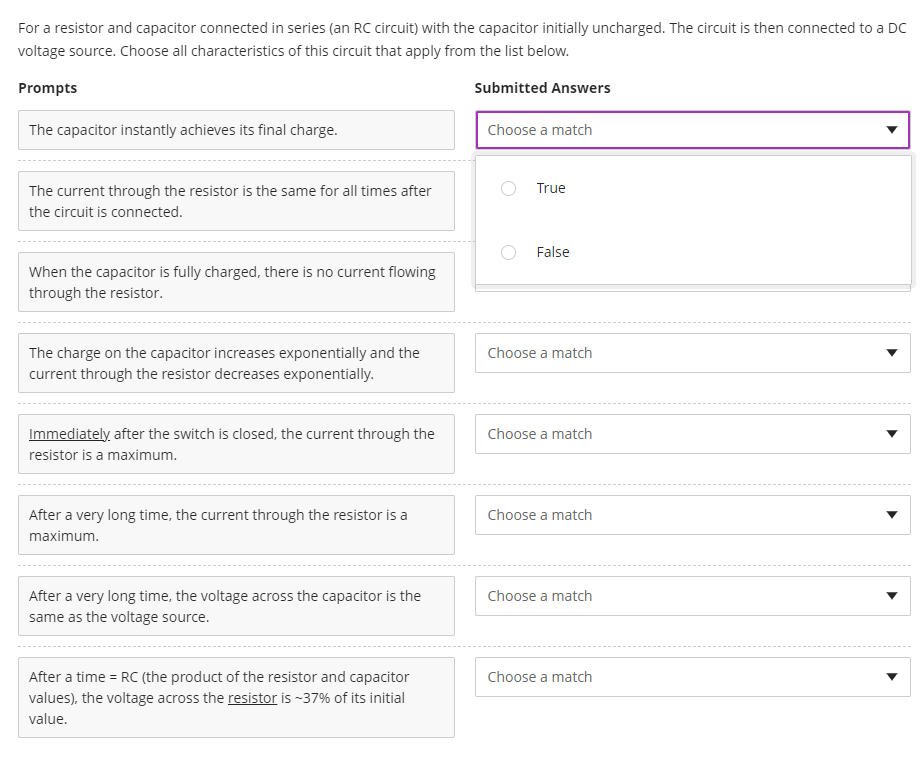The image size is (924, 758).
Task: Click the 'Submitted Answers' column heading
Action: tap(542, 88)
